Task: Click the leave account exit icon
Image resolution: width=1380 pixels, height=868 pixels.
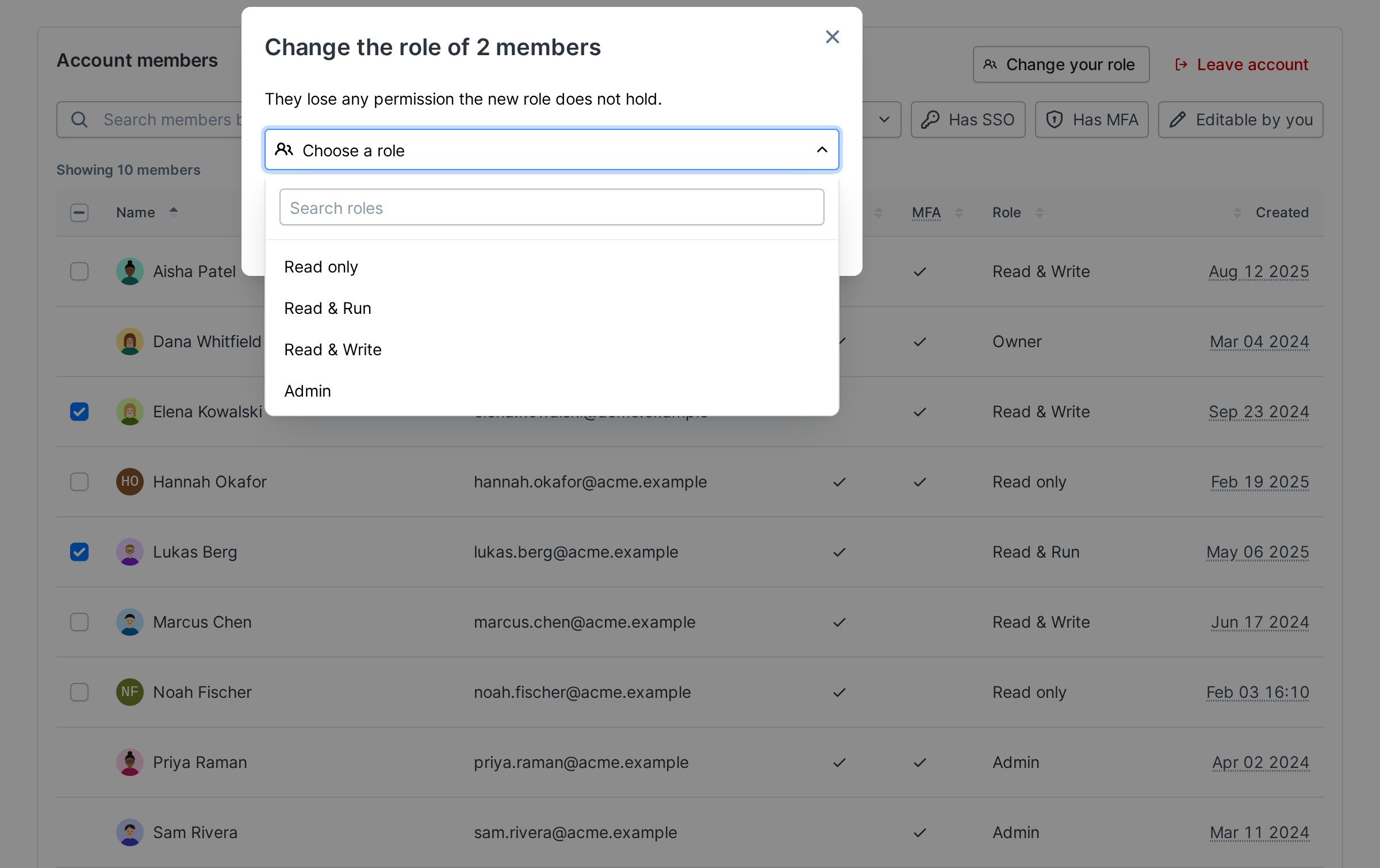Action: (1181, 64)
